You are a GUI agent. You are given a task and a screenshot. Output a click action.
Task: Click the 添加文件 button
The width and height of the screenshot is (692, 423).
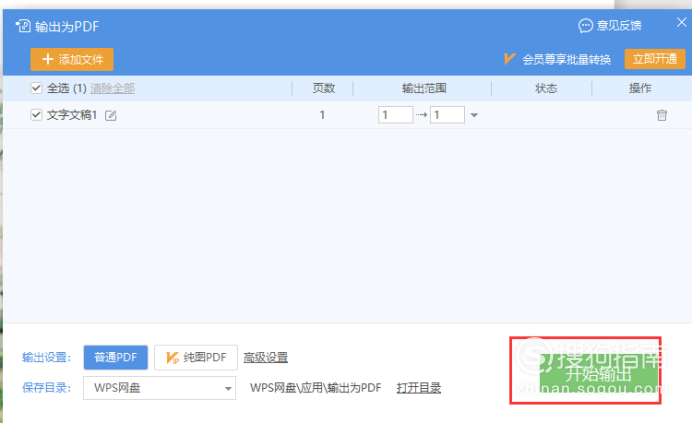pyautogui.click(x=72, y=59)
